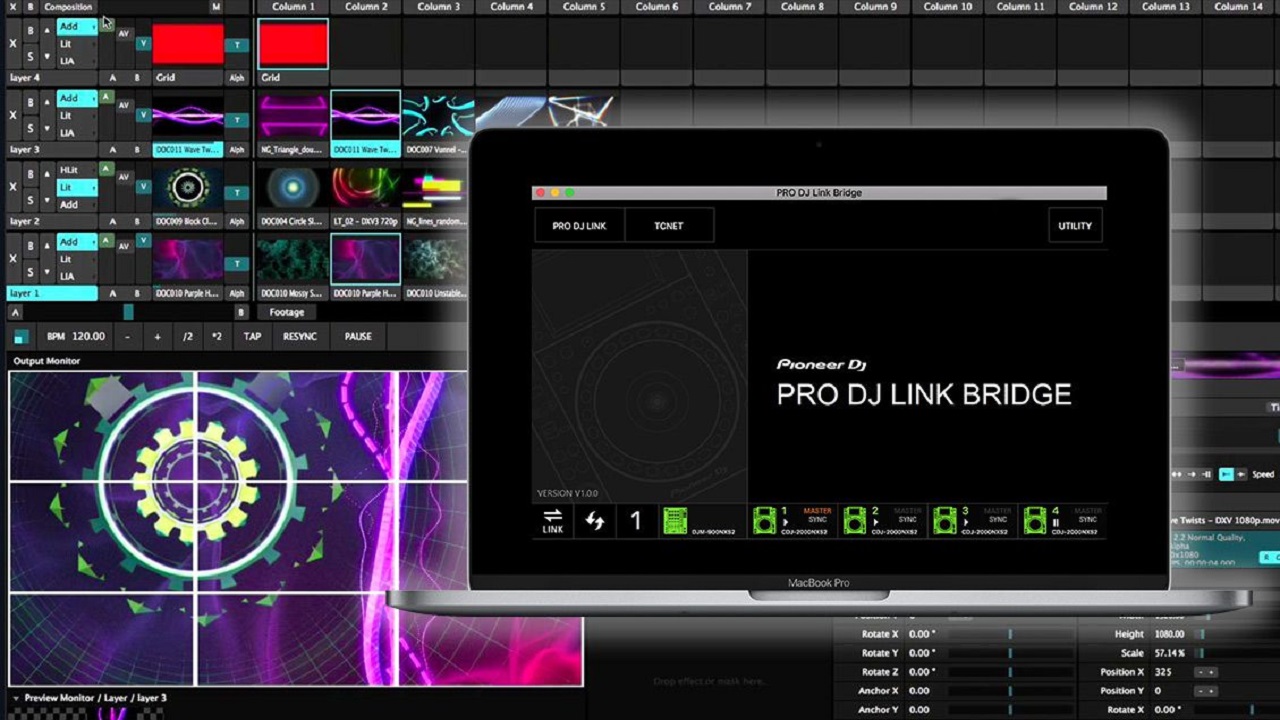This screenshot has width=1280, height=720.
Task: Adjust the A/B crossfader slider below layer 1
Action: coord(127,312)
